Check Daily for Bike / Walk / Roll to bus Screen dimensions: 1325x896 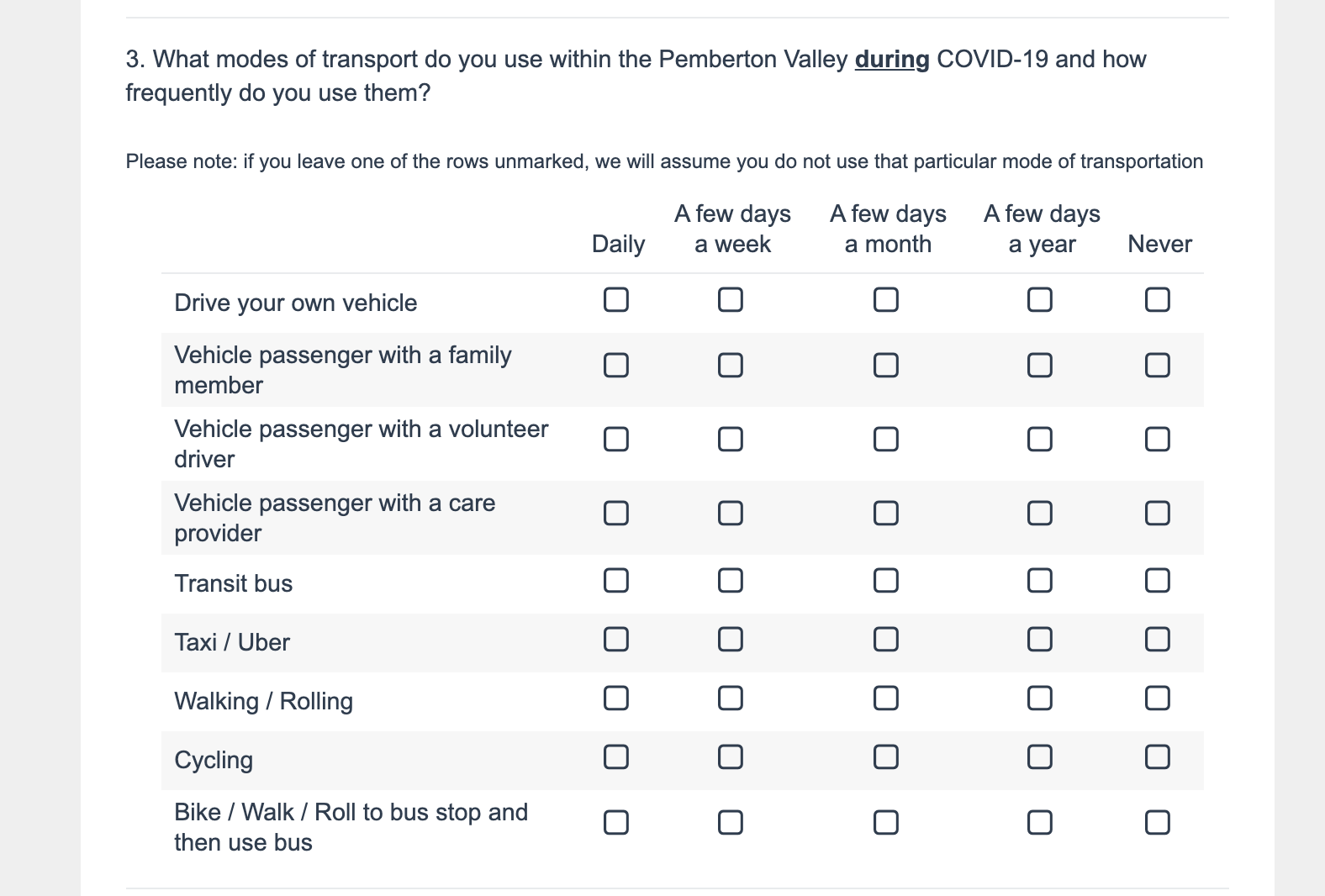[x=616, y=822]
